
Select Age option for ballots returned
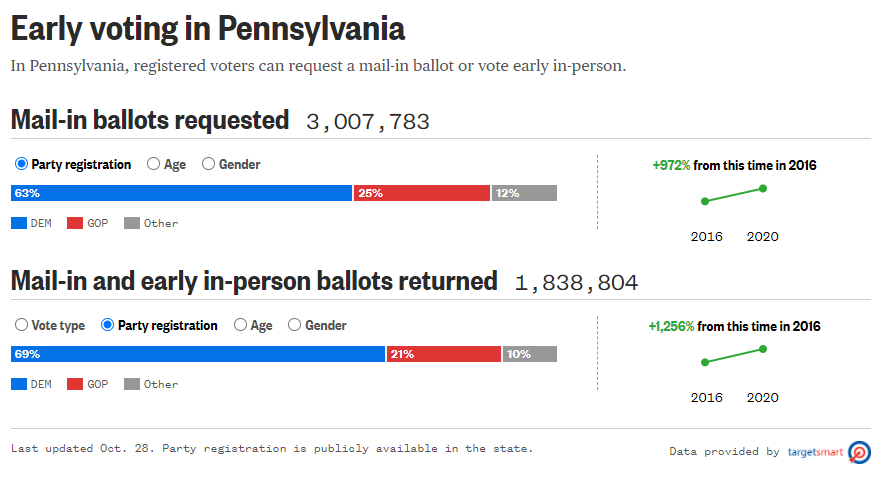(x=240, y=325)
